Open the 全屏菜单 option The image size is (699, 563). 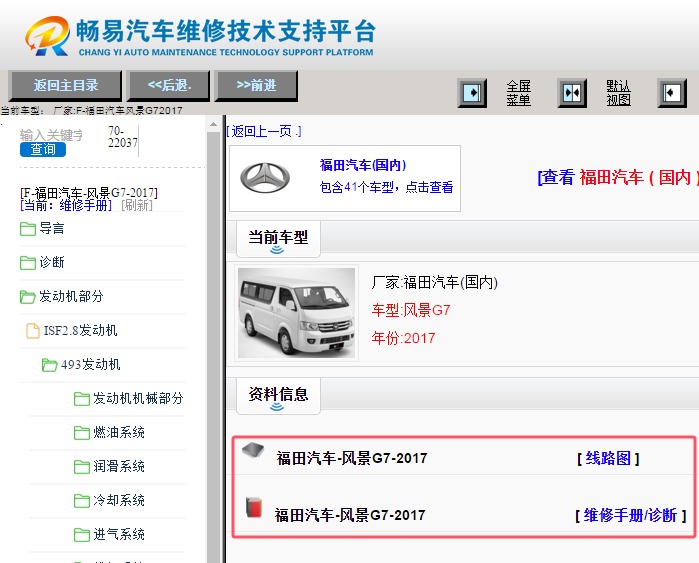tap(518, 93)
